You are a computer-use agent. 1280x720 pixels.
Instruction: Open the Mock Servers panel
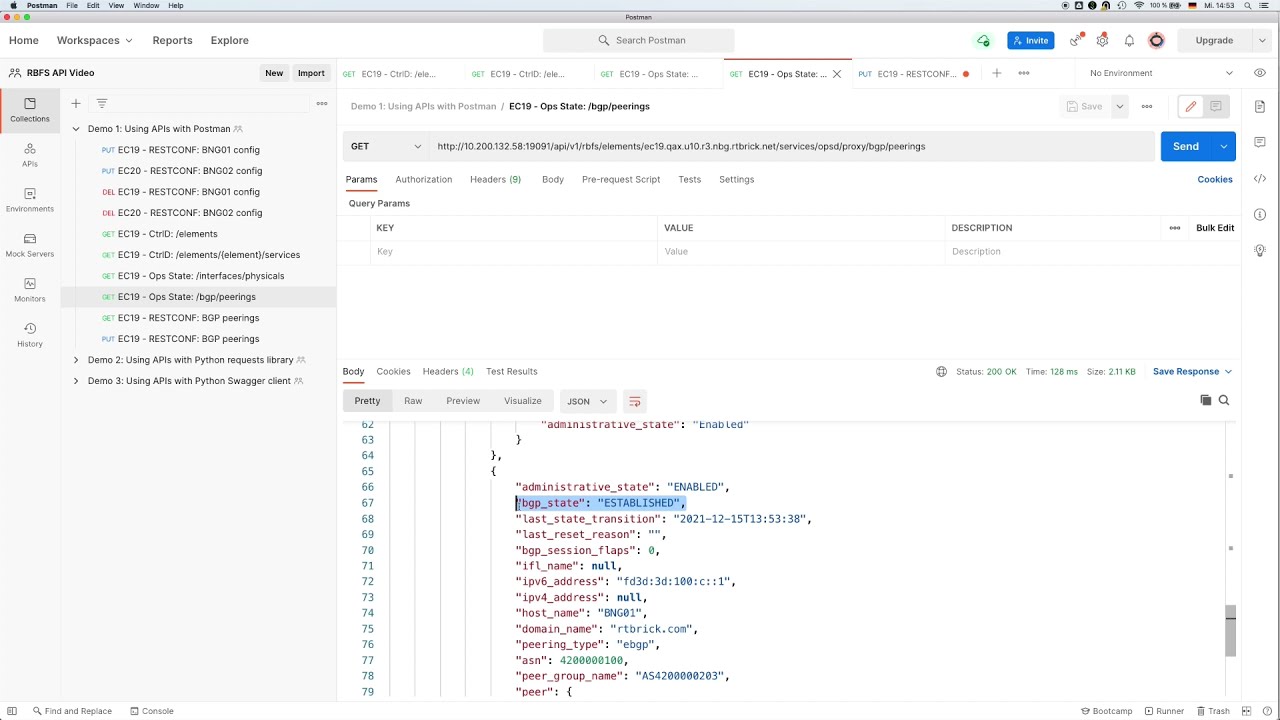click(x=29, y=244)
